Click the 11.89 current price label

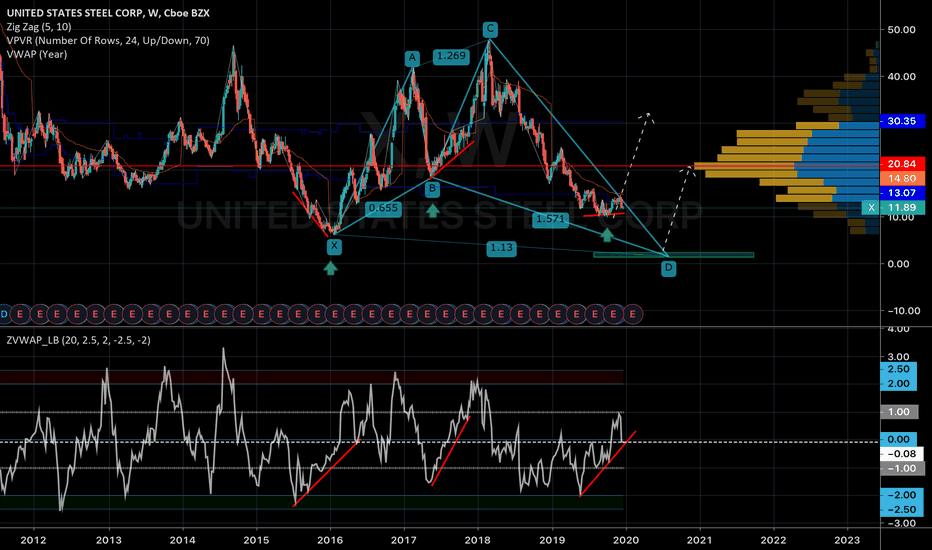coord(902,208)
